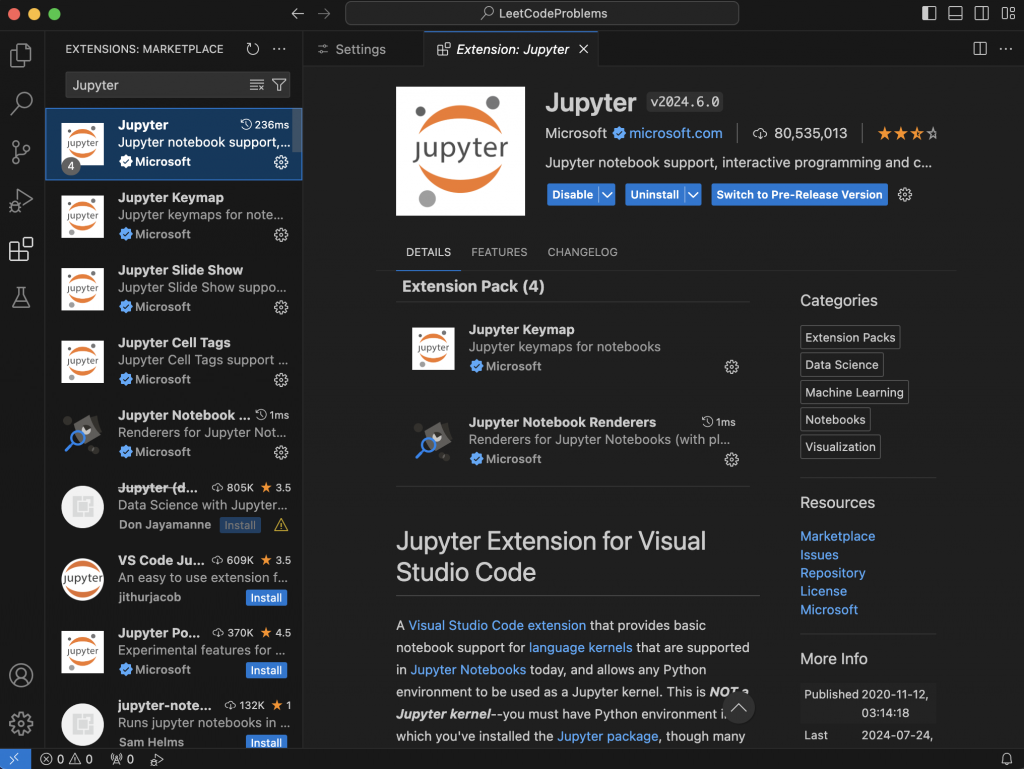Open the Run and Debug view
The image size is (1024, 769).
[21, 201]
